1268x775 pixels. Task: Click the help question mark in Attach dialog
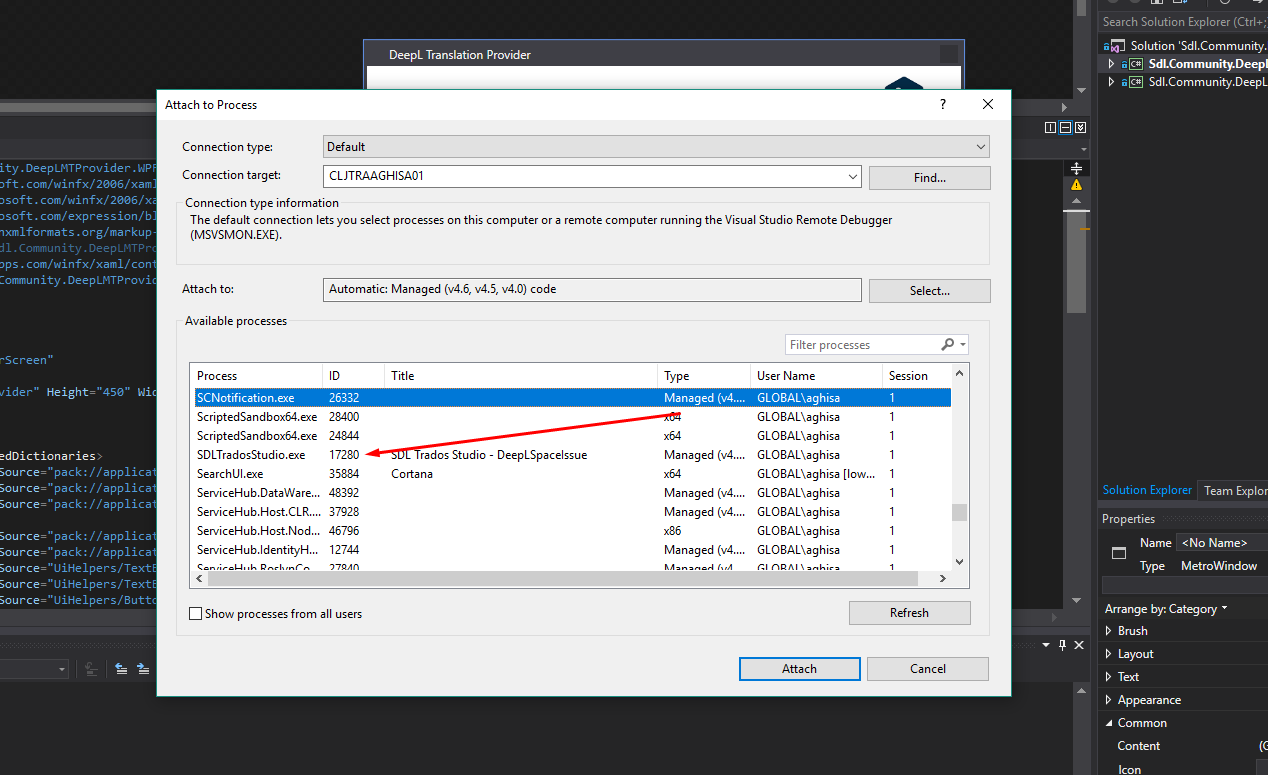tap(943, 104)
